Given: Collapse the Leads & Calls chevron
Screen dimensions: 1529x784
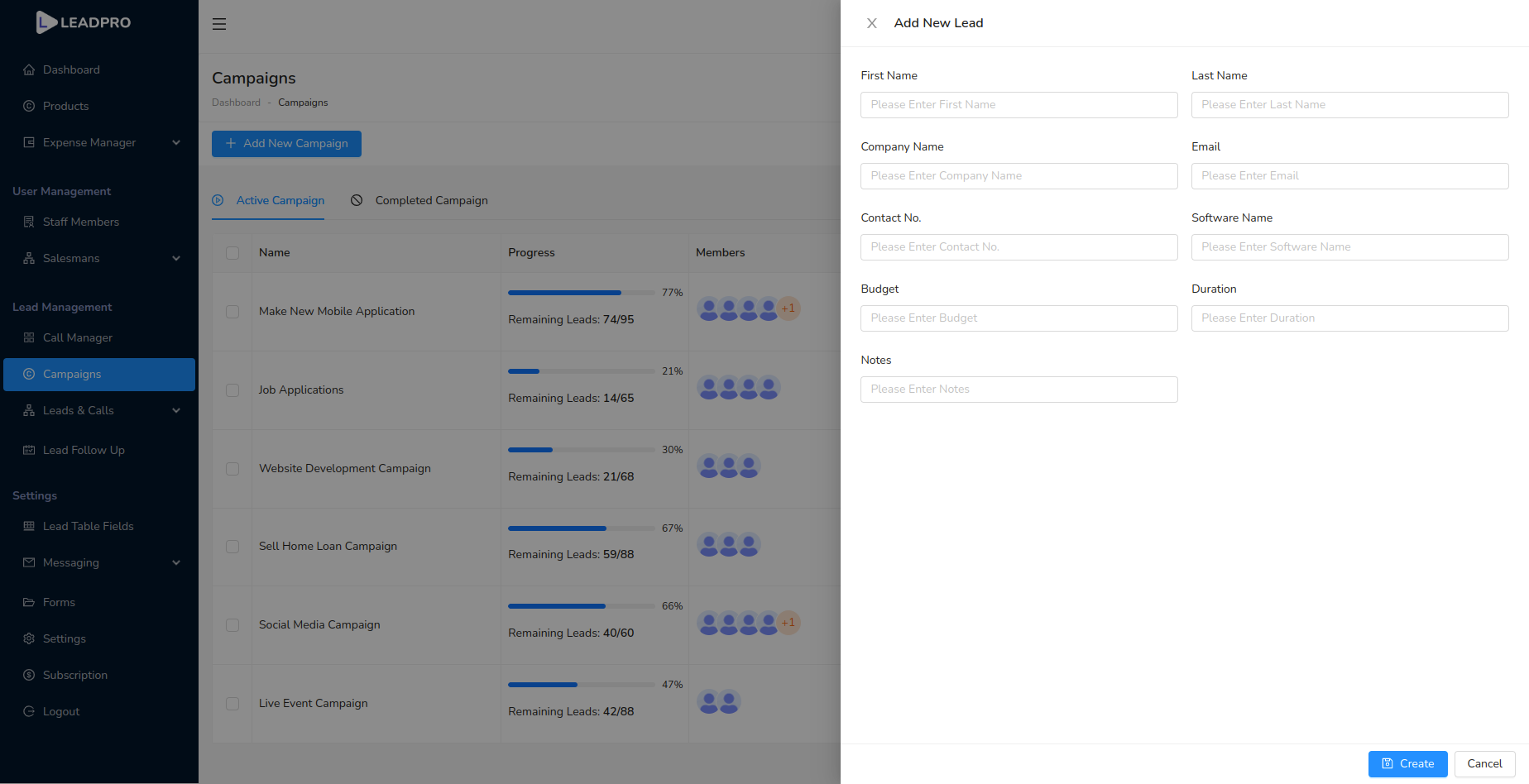Looking at the screenshot, I should point(176,410).
